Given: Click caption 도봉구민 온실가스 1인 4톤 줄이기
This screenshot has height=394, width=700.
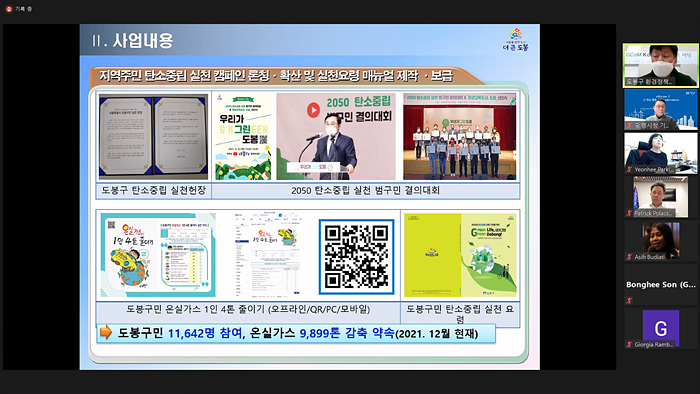Looking at the screenshot, I should [248, 309].
